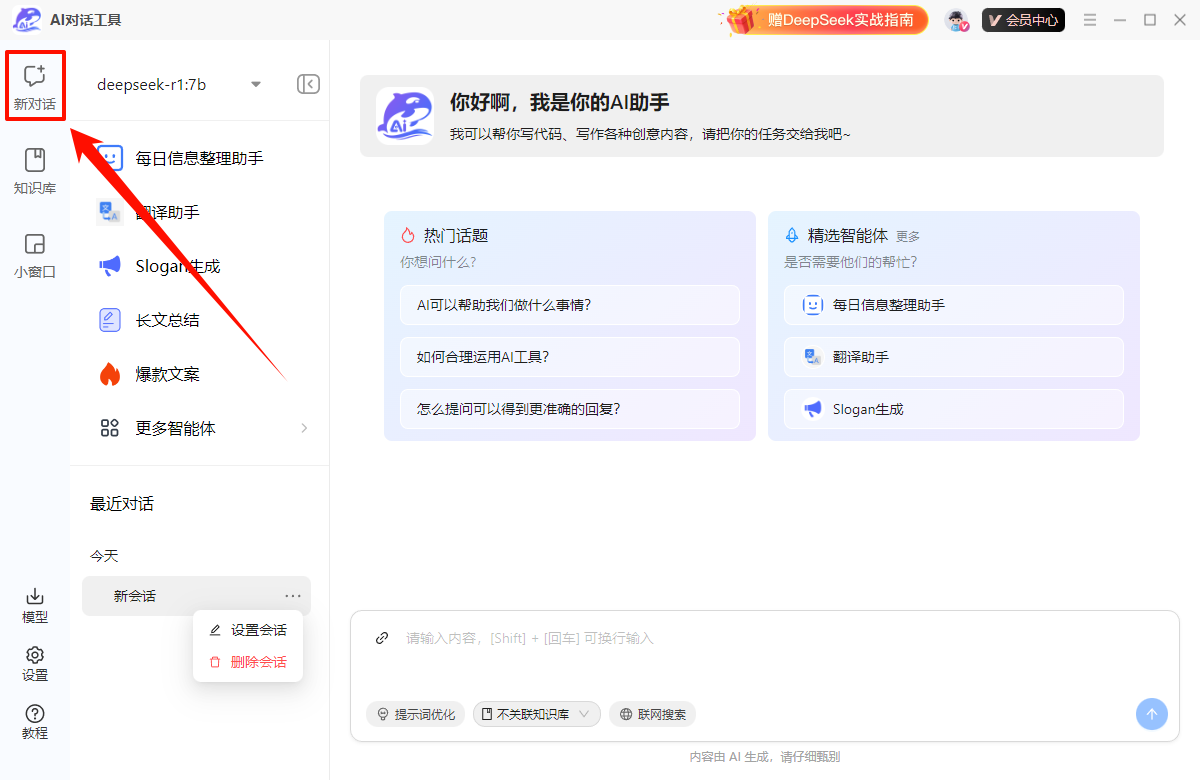Click the 今天 date group label
1200x780 pixels.
(104, 556)
